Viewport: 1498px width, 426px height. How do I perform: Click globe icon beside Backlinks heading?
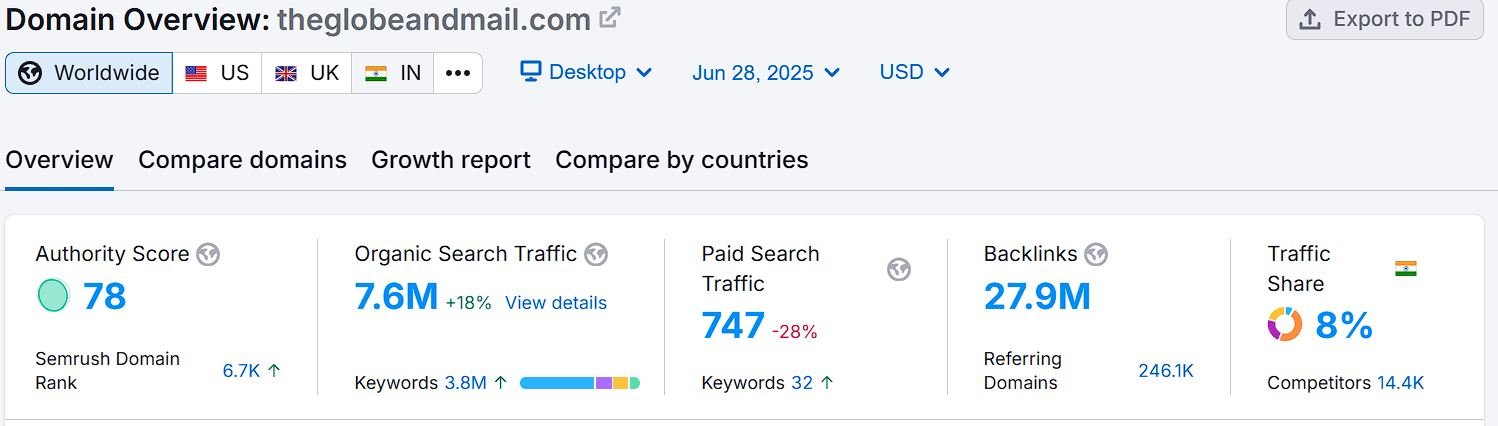[x=1096, y=254]
